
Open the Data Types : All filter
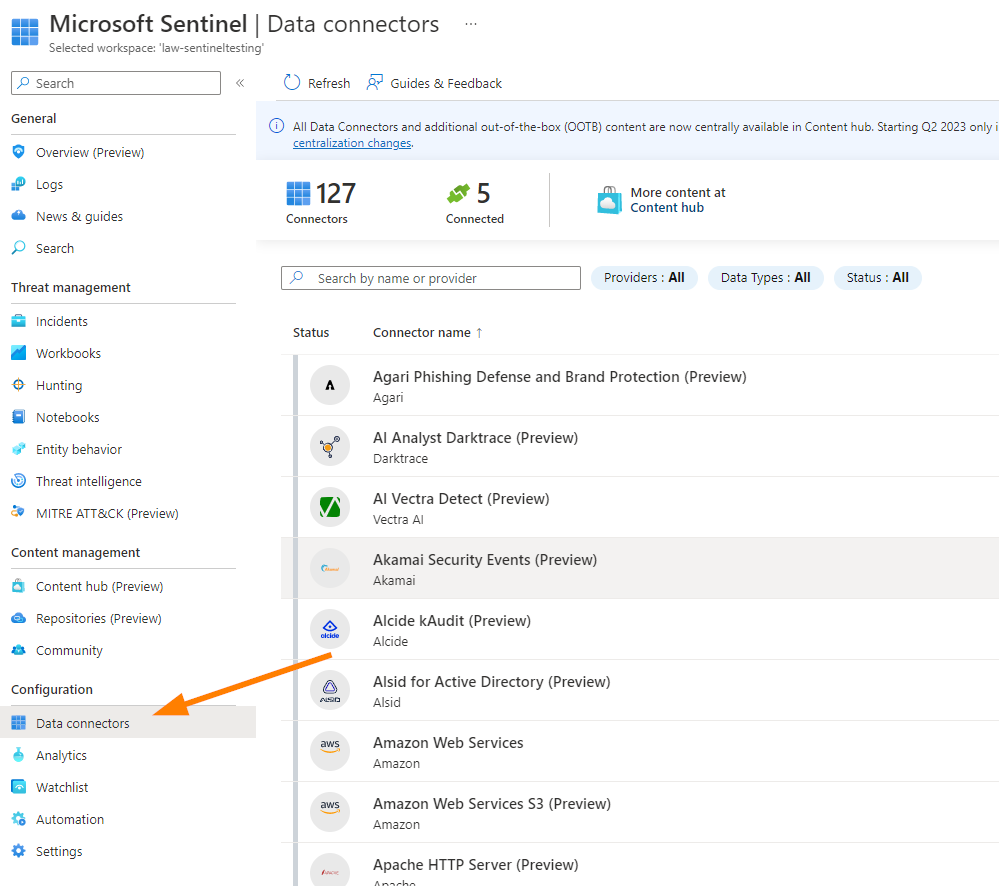(765, 278)
